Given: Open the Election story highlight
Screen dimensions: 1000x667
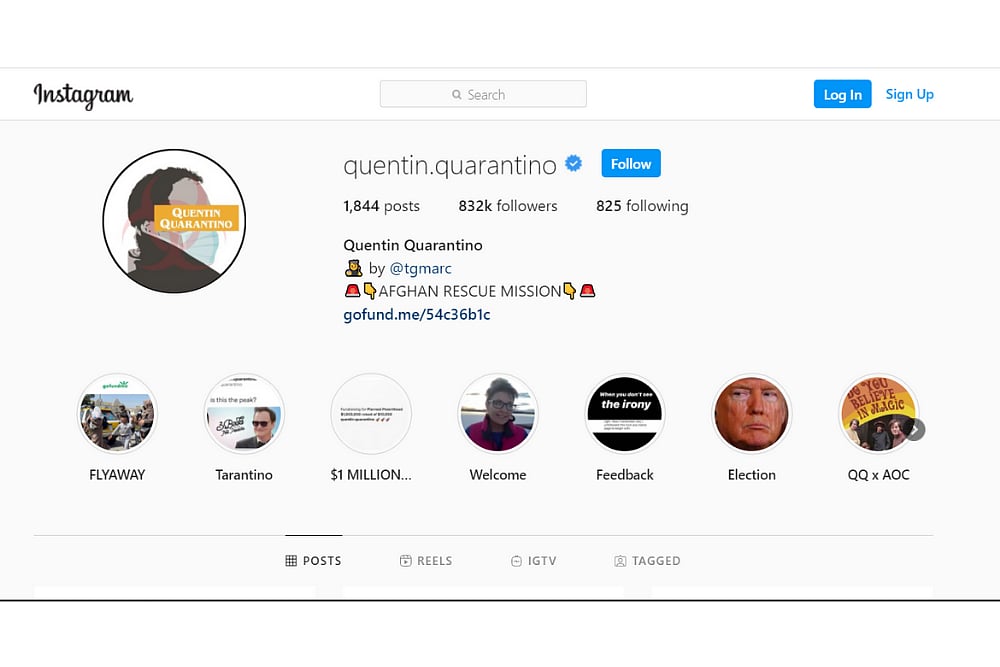Looking at the screenshot, I should (x=751, y=413).
